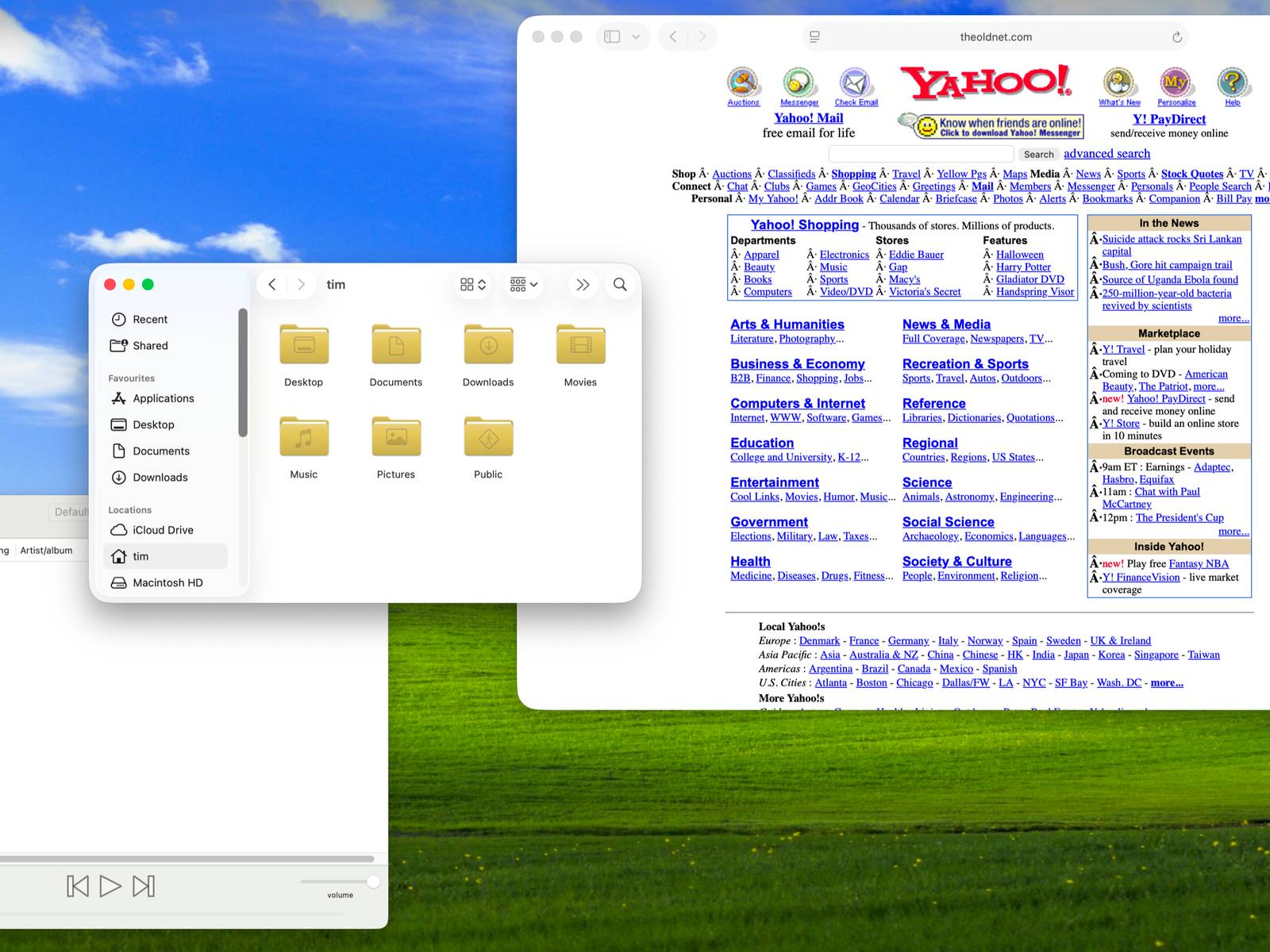
Task: Select iCloud Drive in sidebar
Action: coord(163,530)
